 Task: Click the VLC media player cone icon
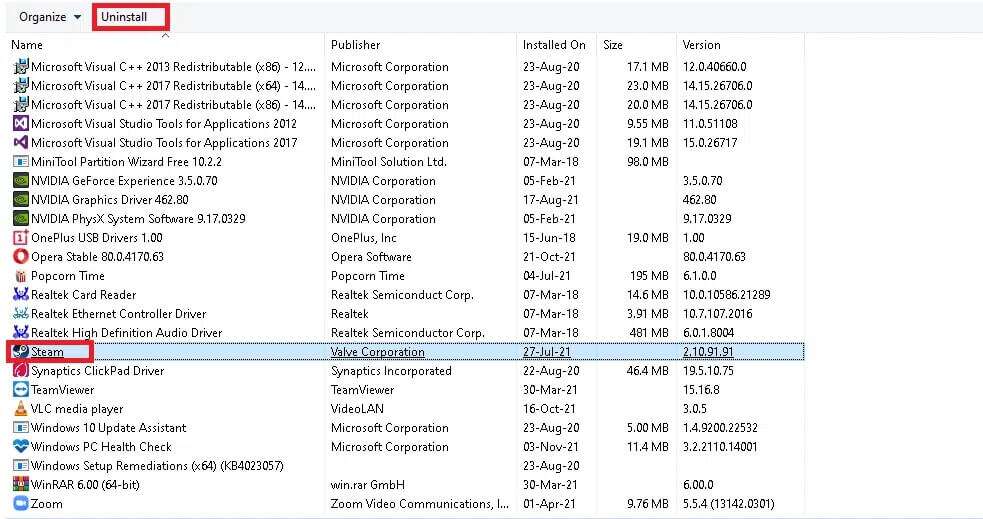pyautogui.click(x=21, y=409)
